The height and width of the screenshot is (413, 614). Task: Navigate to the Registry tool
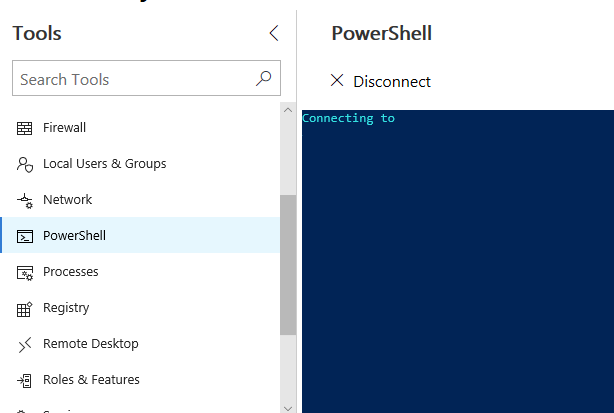(x=140, y=308)
